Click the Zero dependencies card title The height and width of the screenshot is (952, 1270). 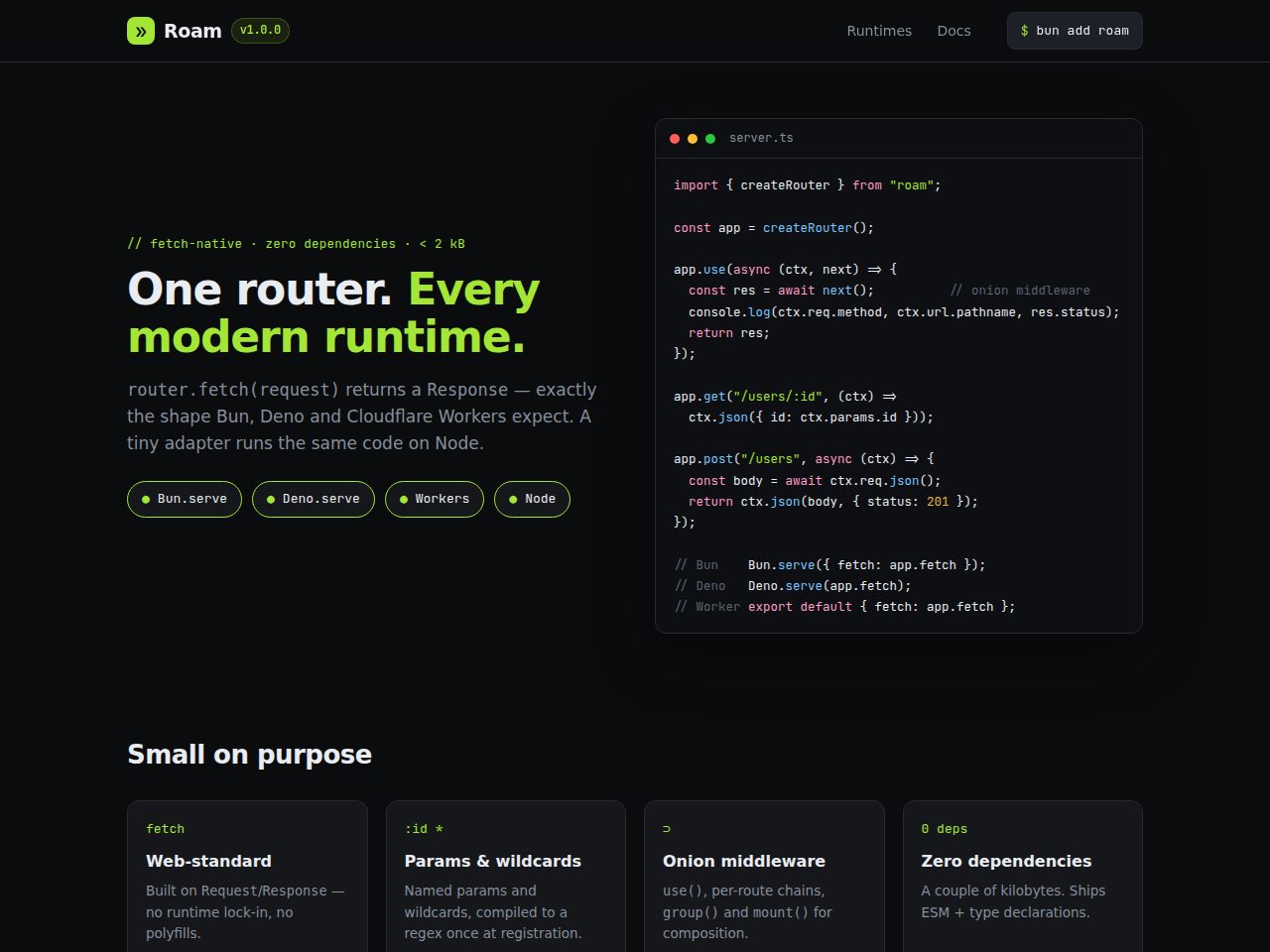coord(1006,861)
